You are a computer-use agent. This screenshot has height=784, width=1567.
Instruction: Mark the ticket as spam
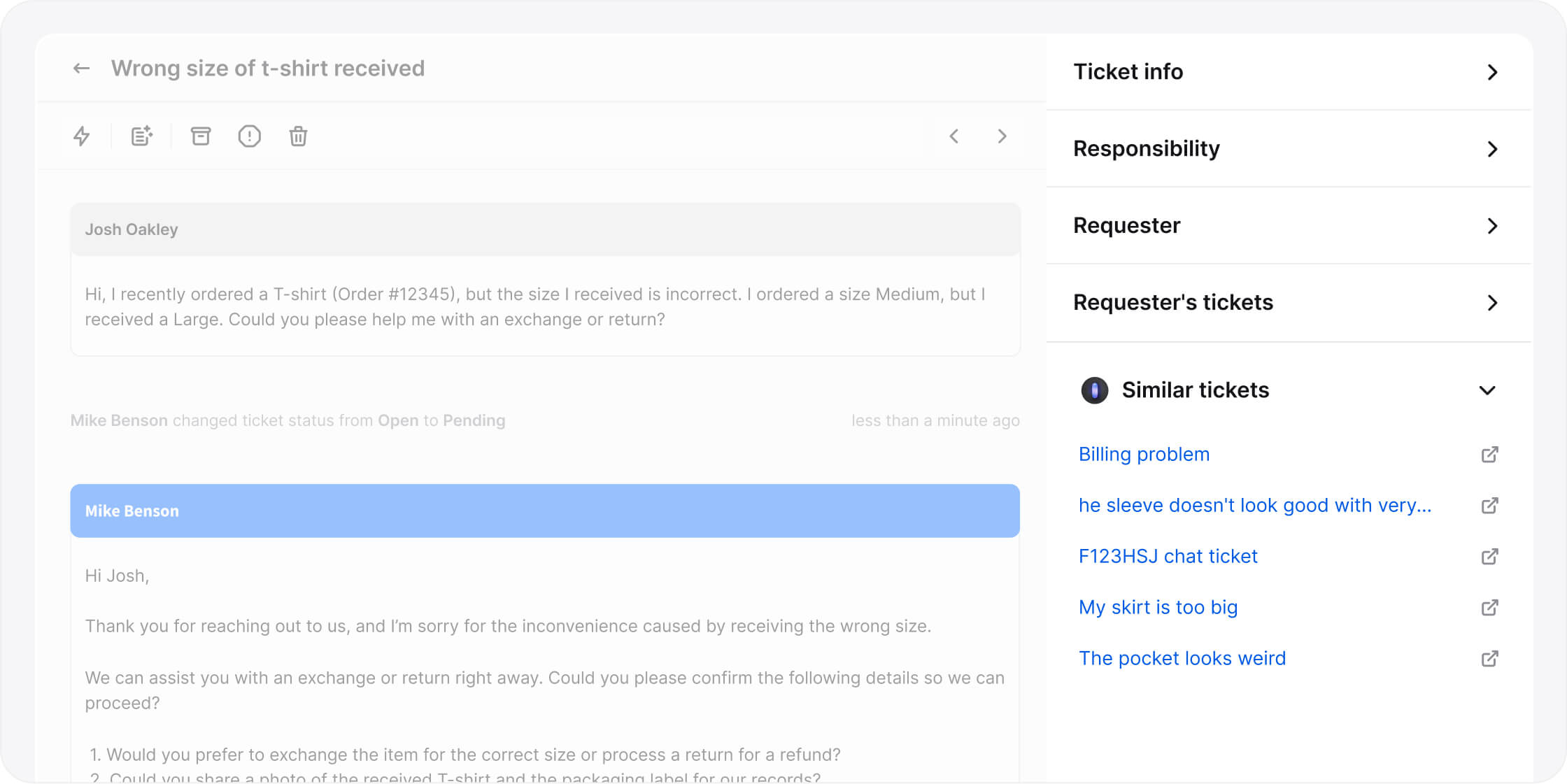coord(250,136)
